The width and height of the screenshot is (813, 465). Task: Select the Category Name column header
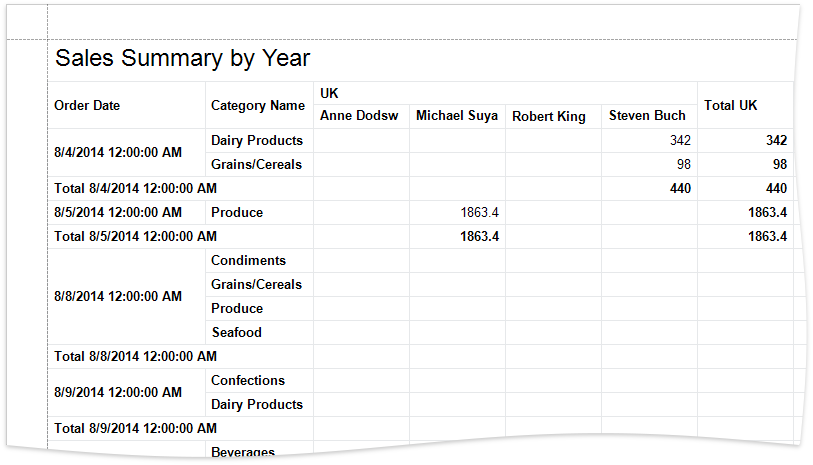point(258,106)
